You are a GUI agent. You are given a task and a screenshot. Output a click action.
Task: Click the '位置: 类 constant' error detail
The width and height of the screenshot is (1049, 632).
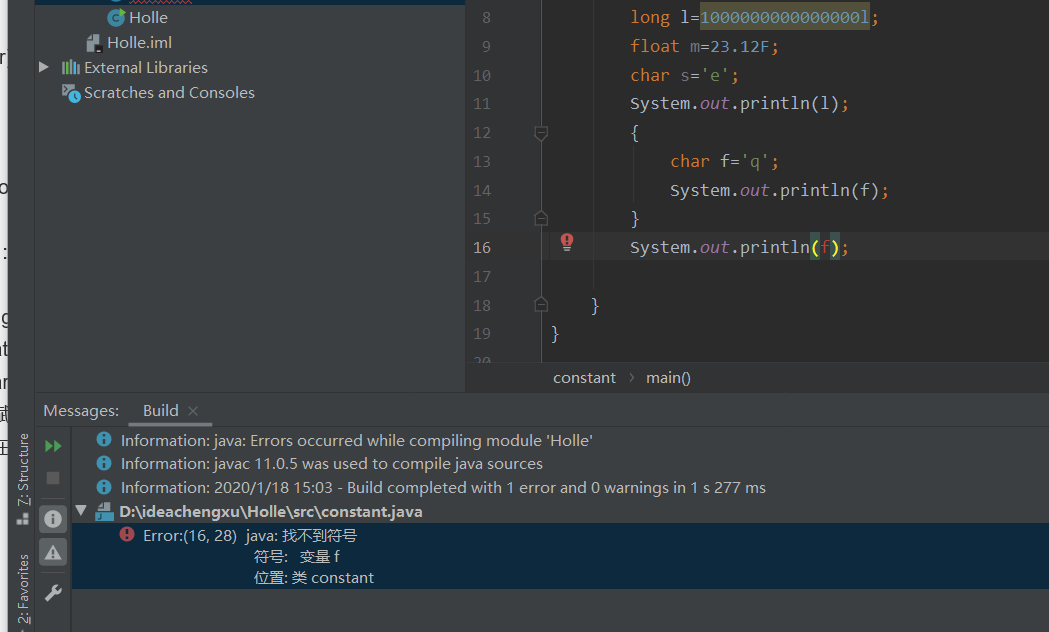point(314,578)
